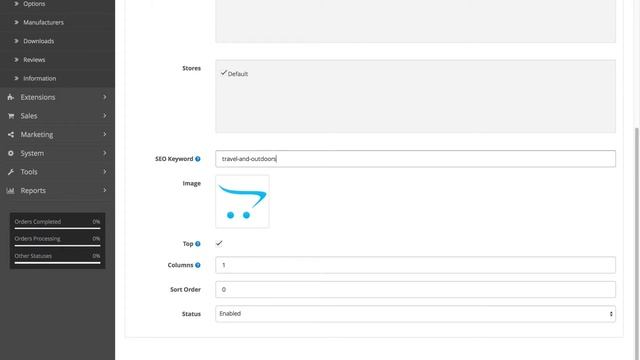Click the Other Statuses progress bar
The image size is (640, 360).
click(57, 263)
